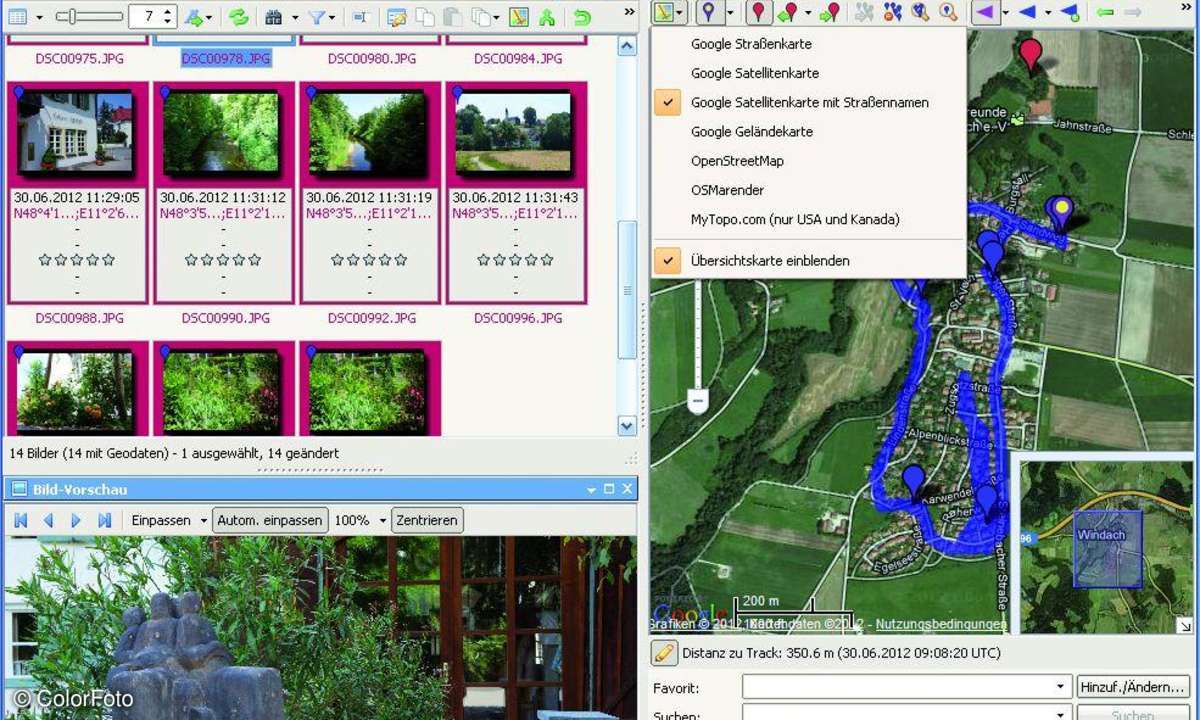The height and width of the screenshot is (720, 1200).
Task: Expand the filter funnel dropdown arrow
Action: (332, 17)
